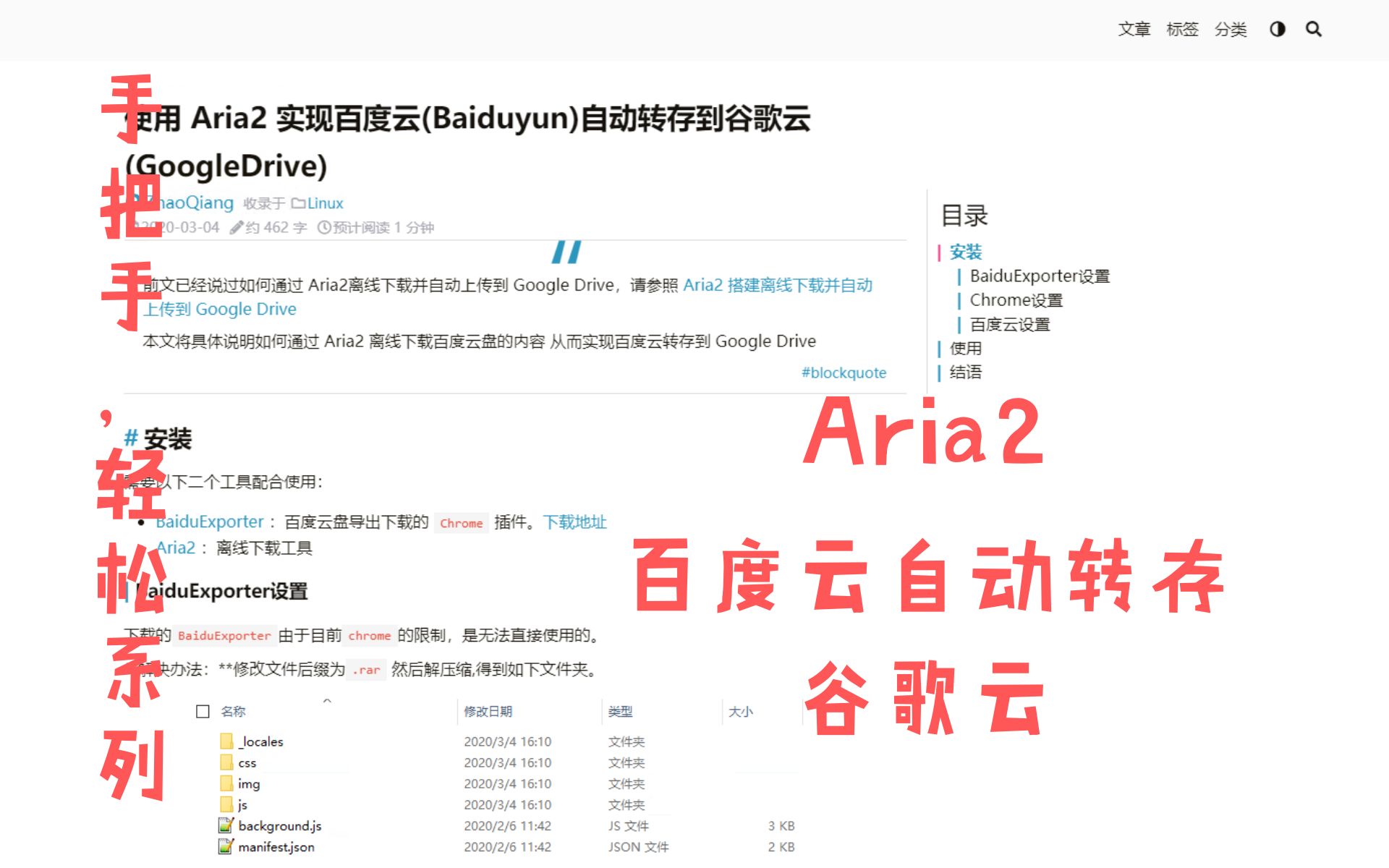Jump to Chrome设置 in contents
This screenshot has width=1389, height=868.
(1016, 299)
